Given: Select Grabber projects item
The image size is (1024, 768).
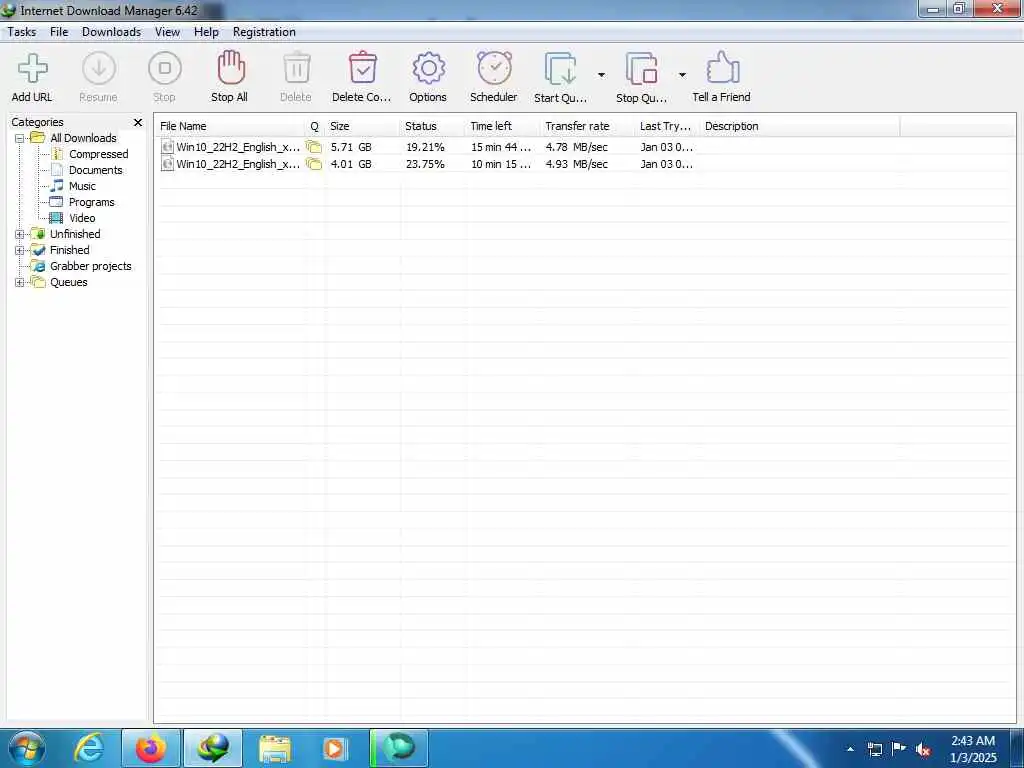Looking at the screenshot, I should (x=90, y=266).
